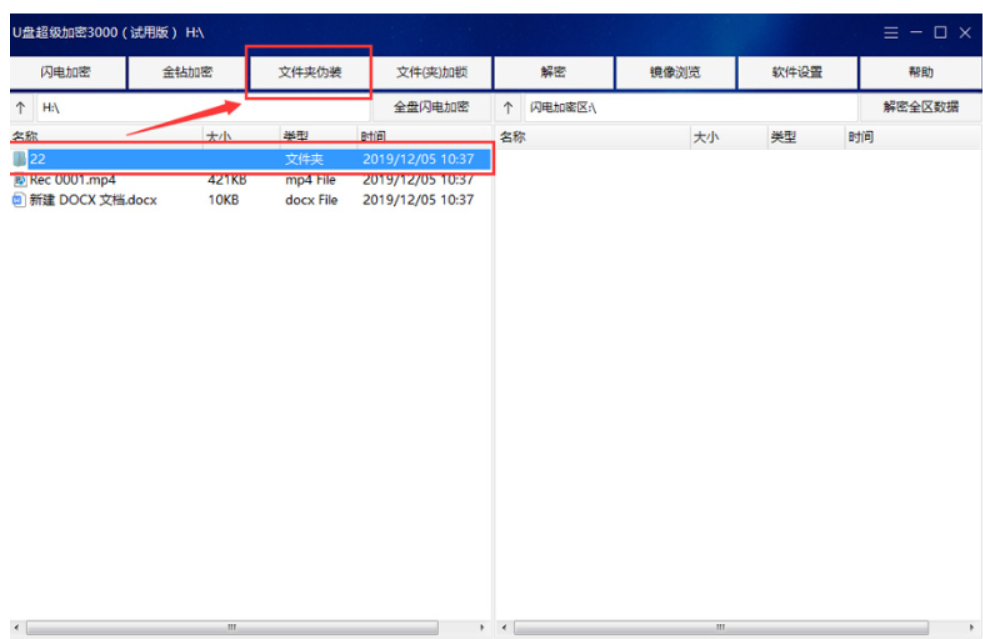
Task: Select the 新建 DOCX 文档.docx file icon
Action: click(x=19, y=200)
